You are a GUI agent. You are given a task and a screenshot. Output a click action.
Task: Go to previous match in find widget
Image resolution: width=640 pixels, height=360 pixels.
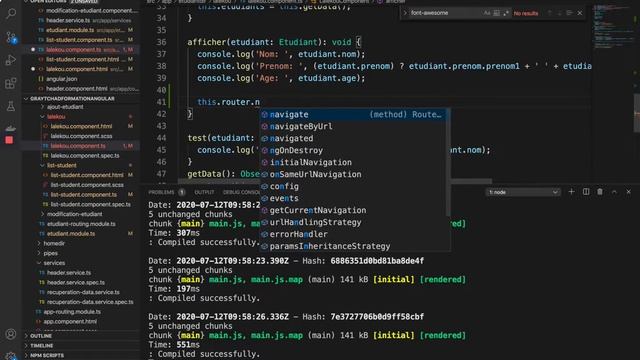550,13
